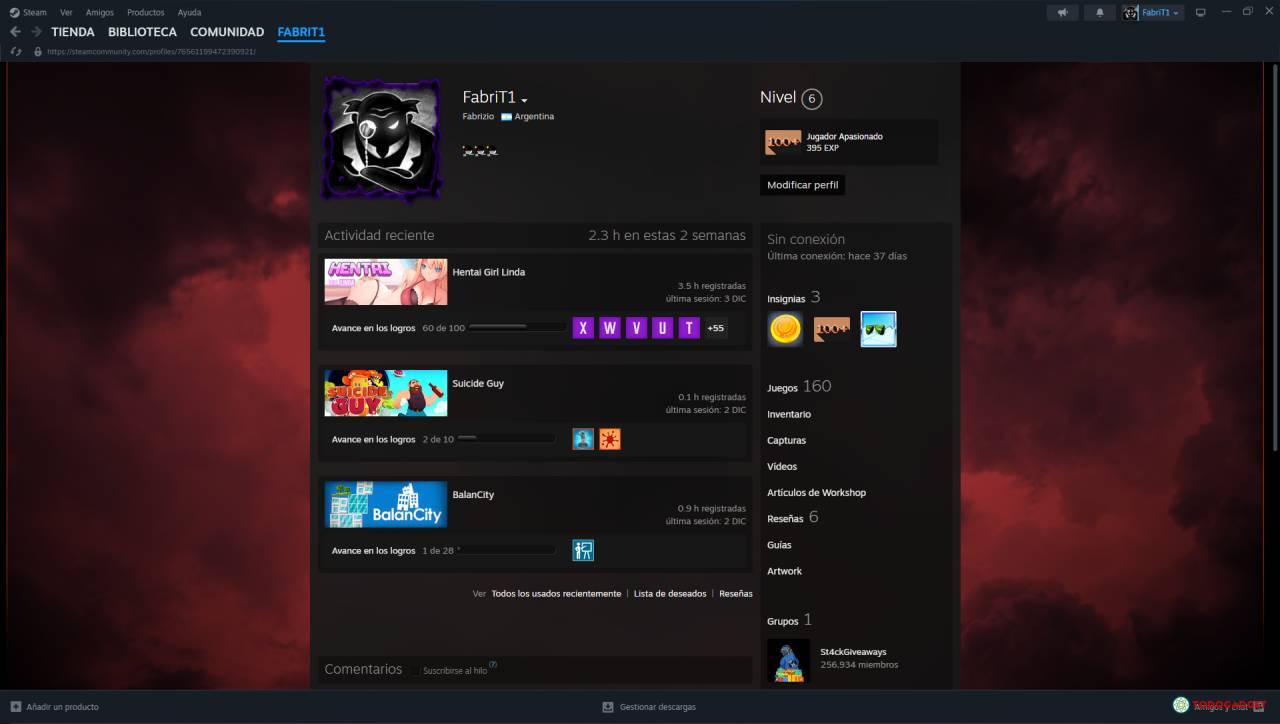Viewport: 1280px width, 724px height.
Task: Open the U achievement icon
Action: click(662, 328)
